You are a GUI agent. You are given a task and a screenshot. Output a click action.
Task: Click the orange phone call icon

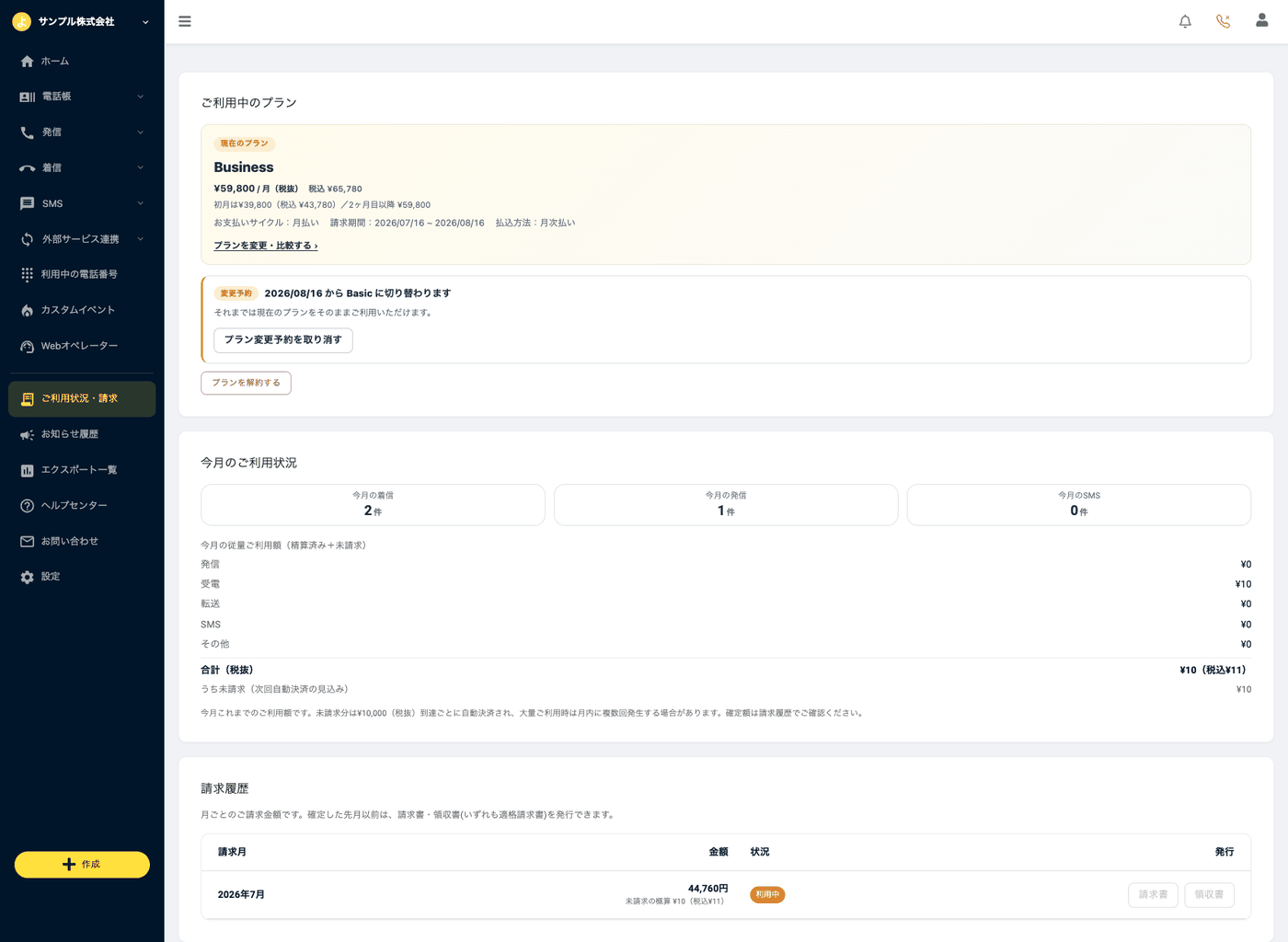pos(1223,21)
